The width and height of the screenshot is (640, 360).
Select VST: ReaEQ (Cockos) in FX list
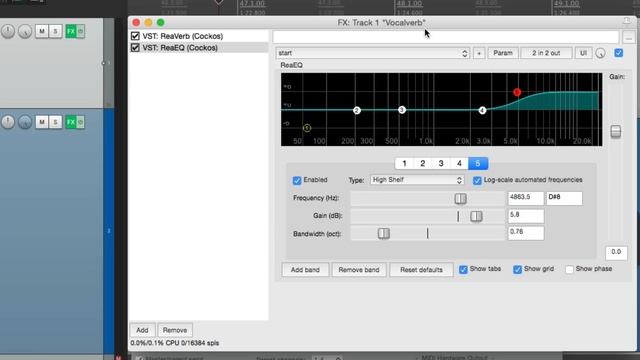pos(180,48)
